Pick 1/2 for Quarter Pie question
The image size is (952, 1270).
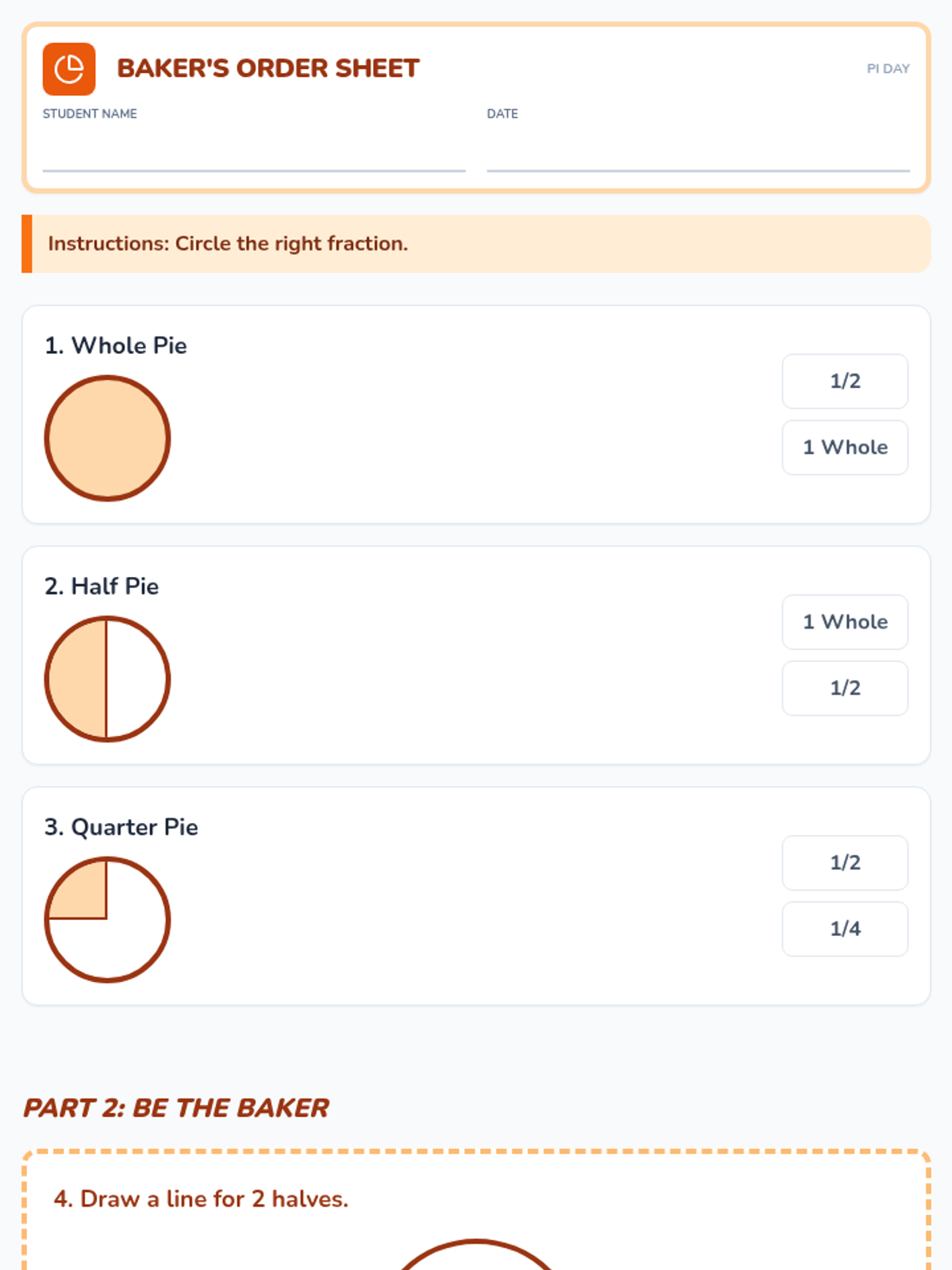point(845,863)
